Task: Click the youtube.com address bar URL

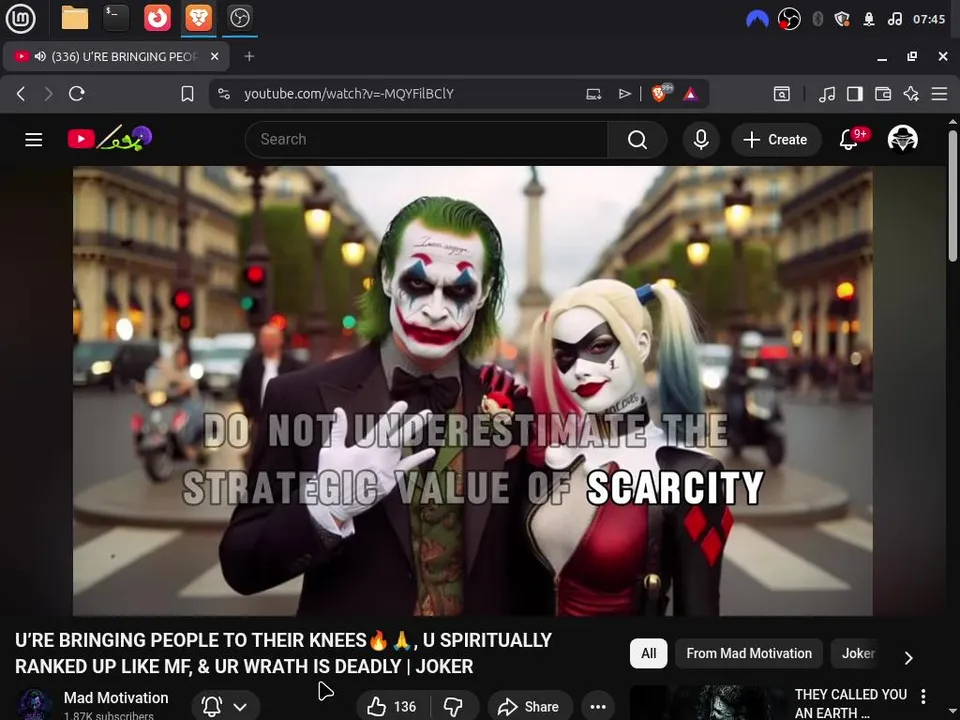Action: coord(348,94)
